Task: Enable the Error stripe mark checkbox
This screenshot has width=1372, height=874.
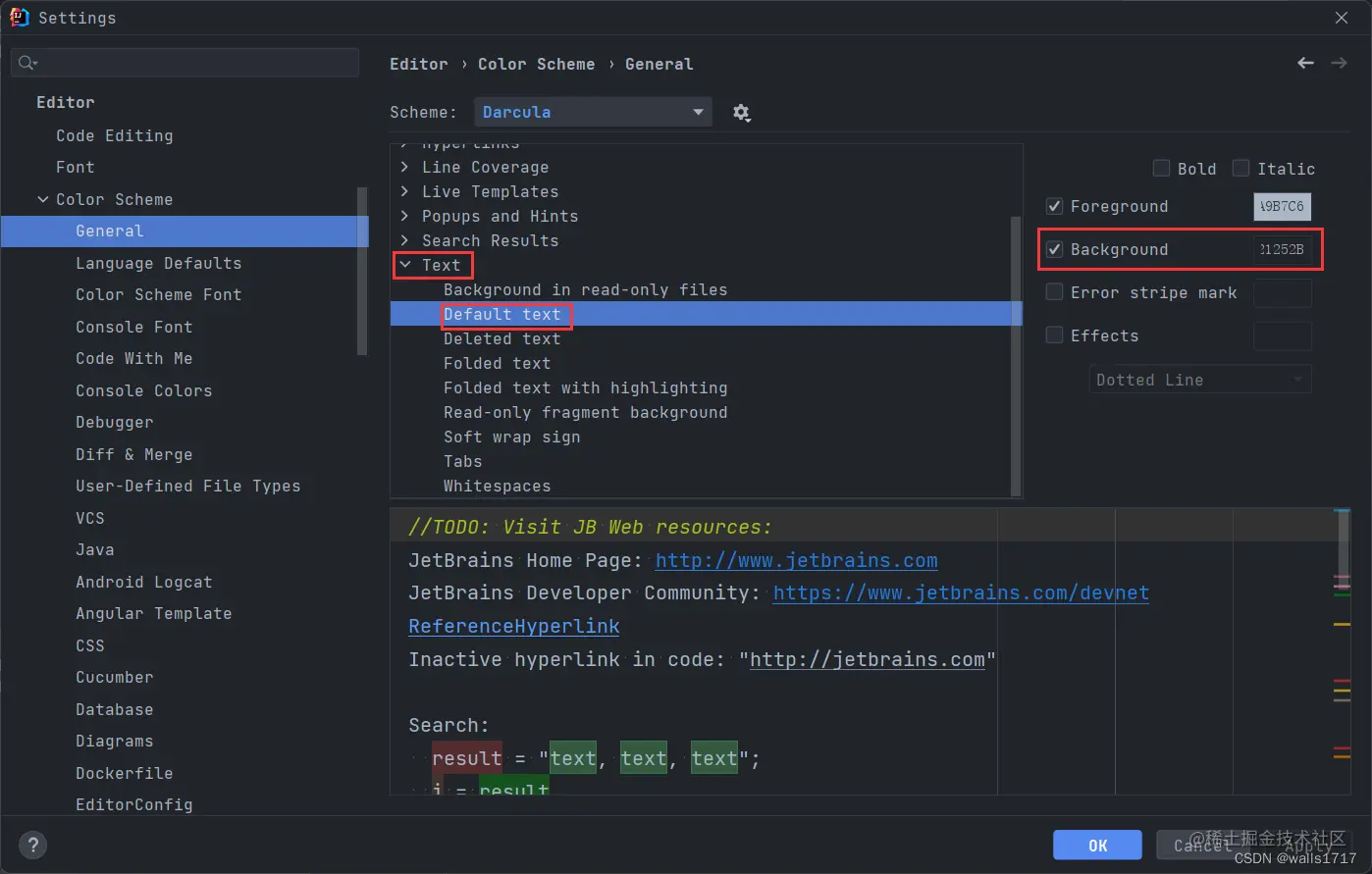Action: tap(1054, 292)
